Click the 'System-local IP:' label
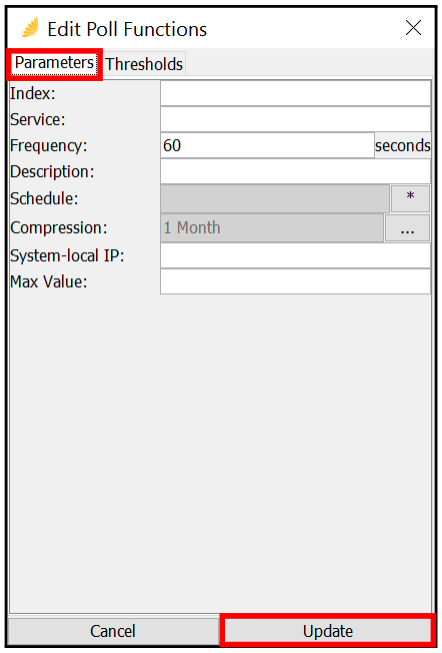 coord(67,256)
